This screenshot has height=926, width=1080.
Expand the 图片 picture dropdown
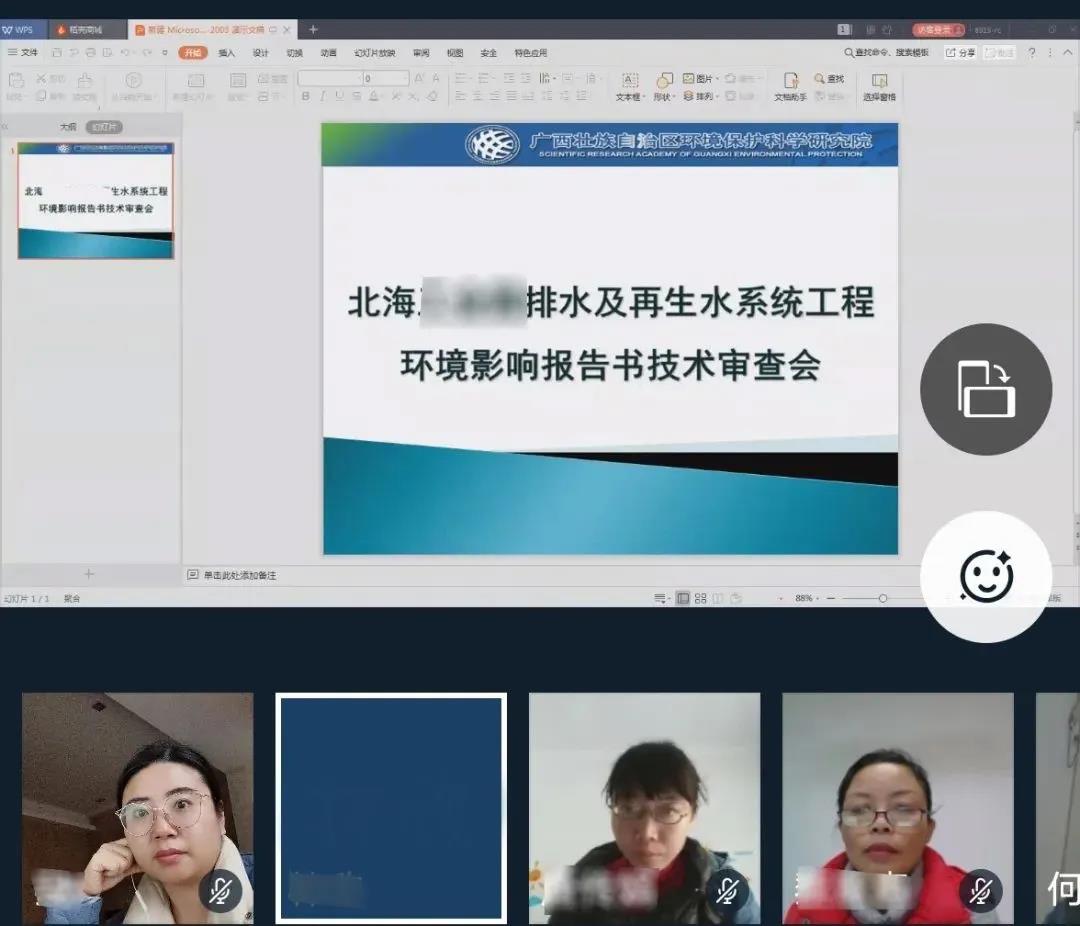click(x=716, y=77)
